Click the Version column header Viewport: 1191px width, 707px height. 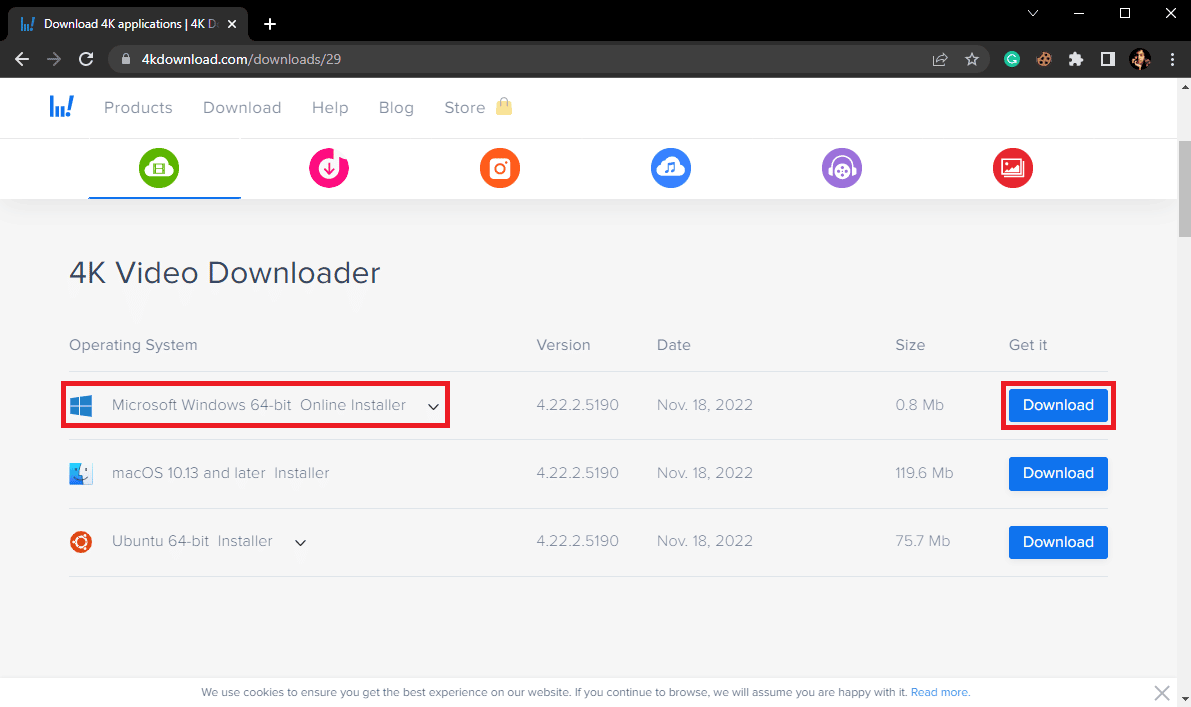(x=563, y=345)
